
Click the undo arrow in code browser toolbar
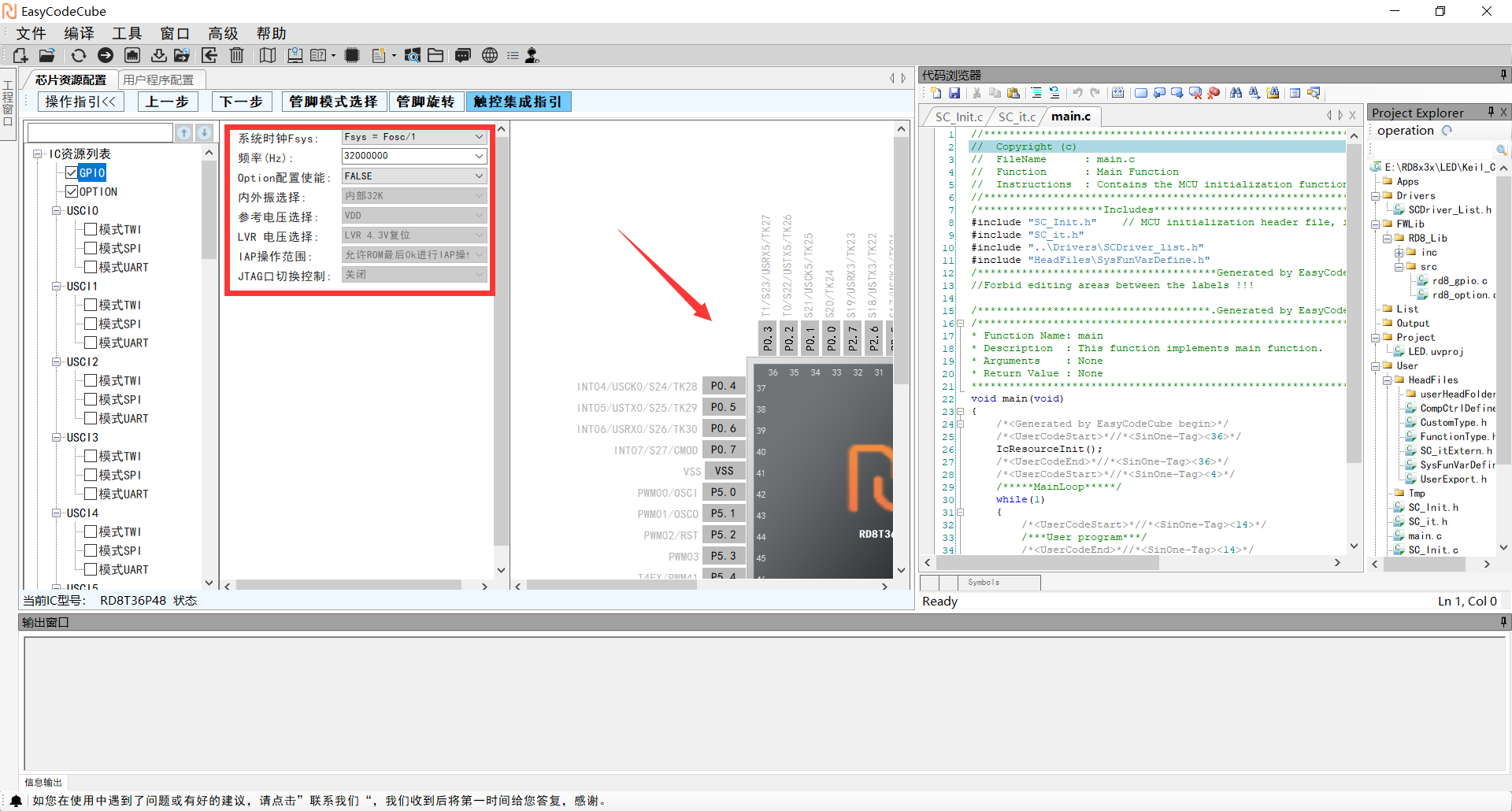(x=1077, y=93)
